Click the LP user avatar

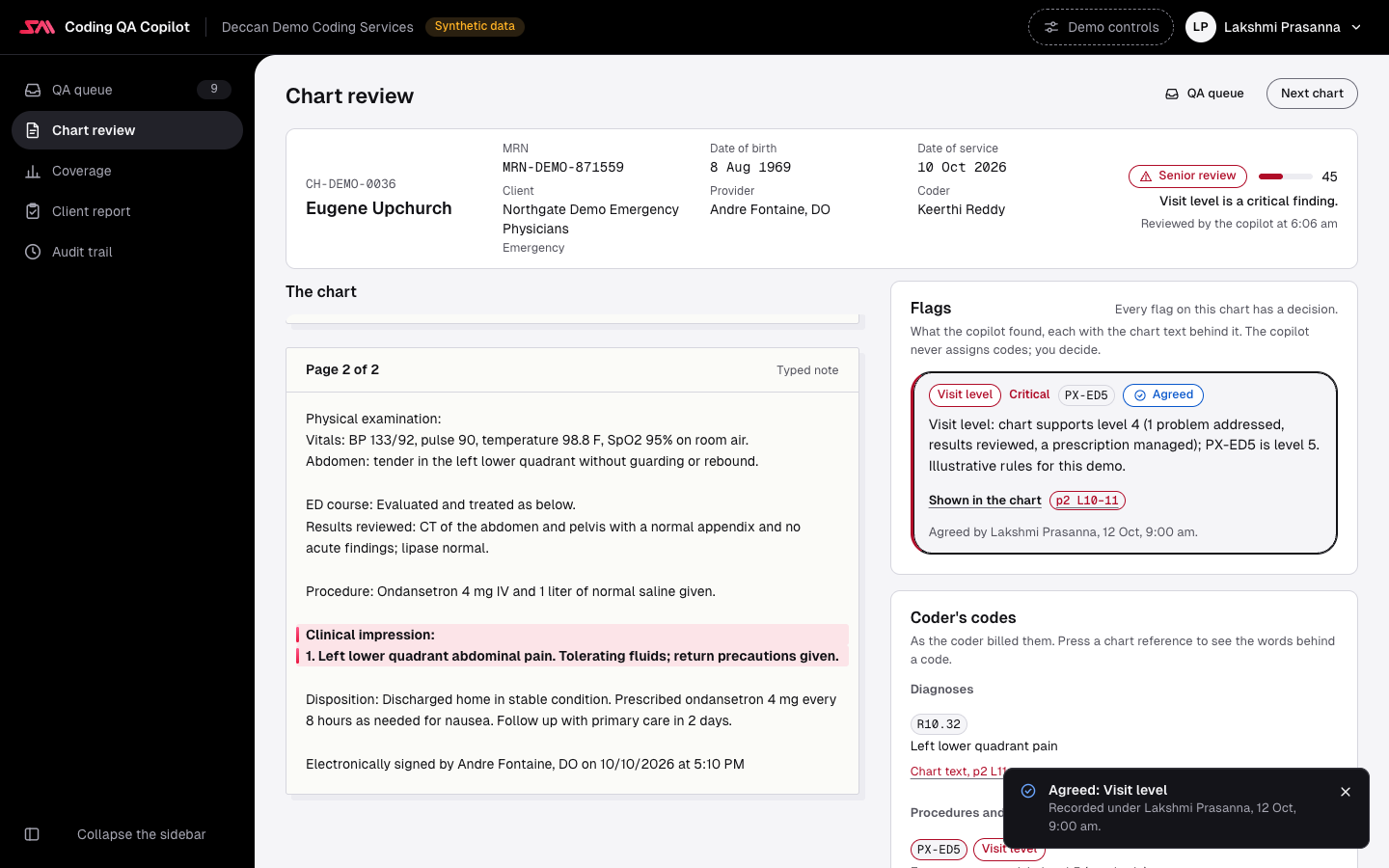pyautogui.click(x=1200, y=27)
